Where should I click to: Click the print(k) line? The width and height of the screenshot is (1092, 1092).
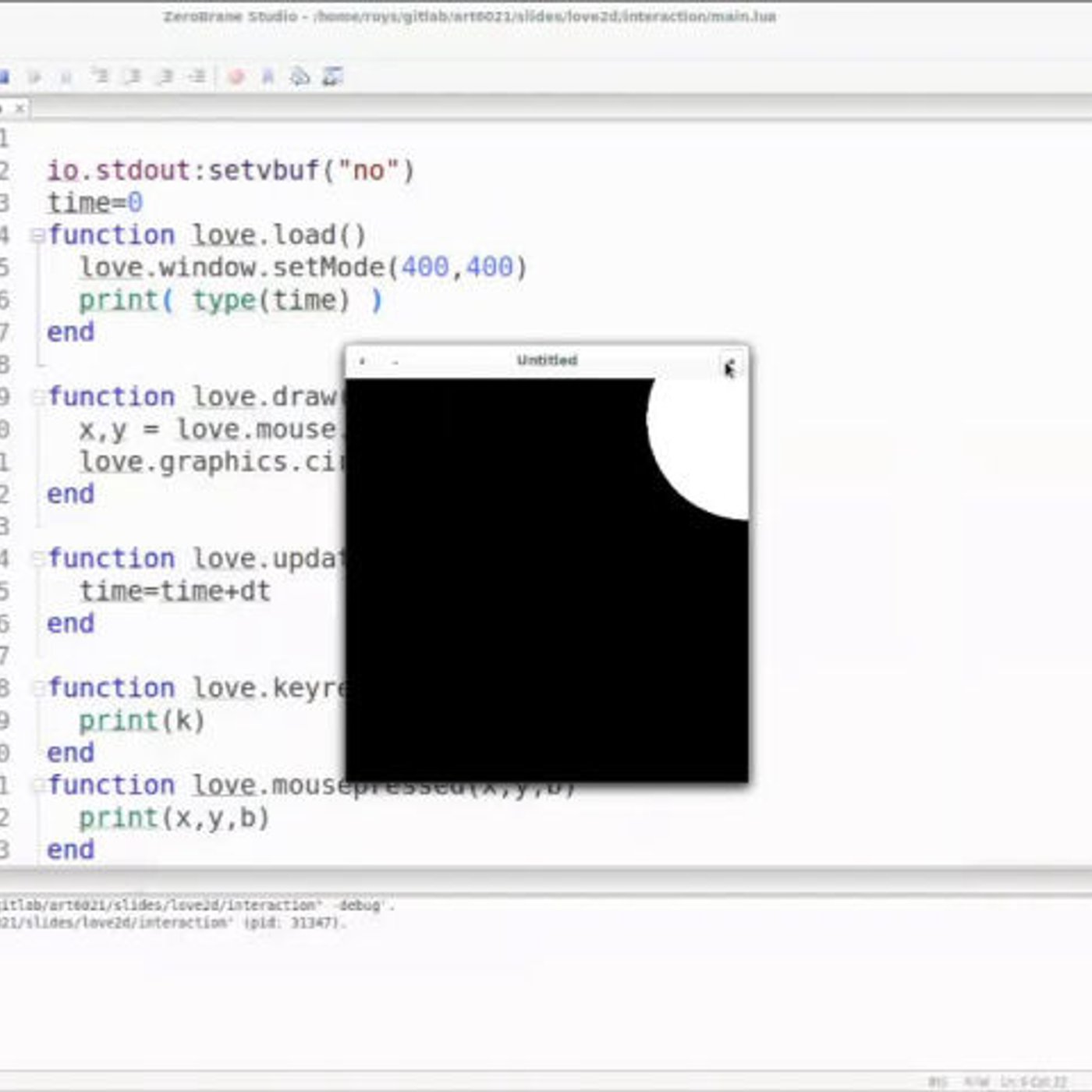click(142, 721)
